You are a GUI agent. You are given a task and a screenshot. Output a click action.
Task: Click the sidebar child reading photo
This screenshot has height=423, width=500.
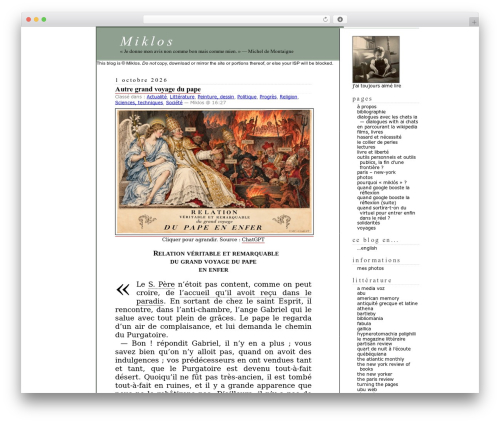[376, 59]
